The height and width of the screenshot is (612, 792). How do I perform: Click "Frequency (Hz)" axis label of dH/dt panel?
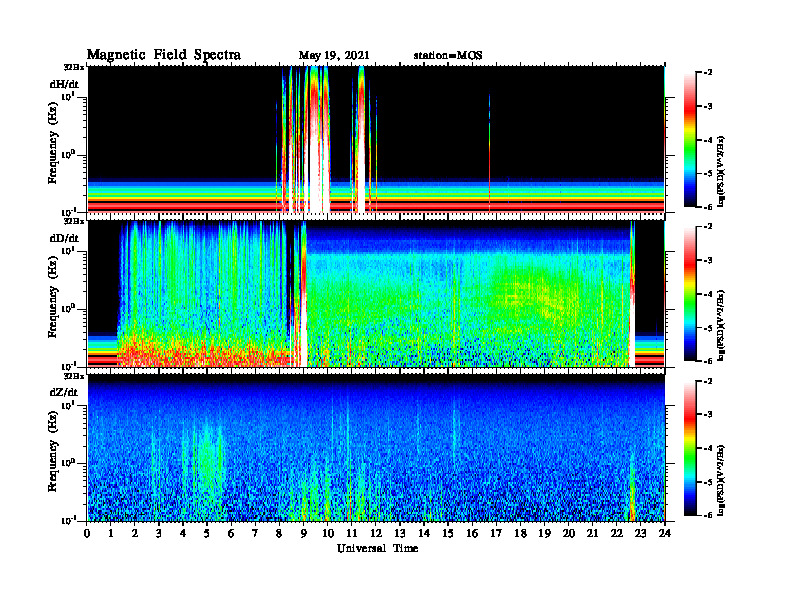(x=53, y=142)
